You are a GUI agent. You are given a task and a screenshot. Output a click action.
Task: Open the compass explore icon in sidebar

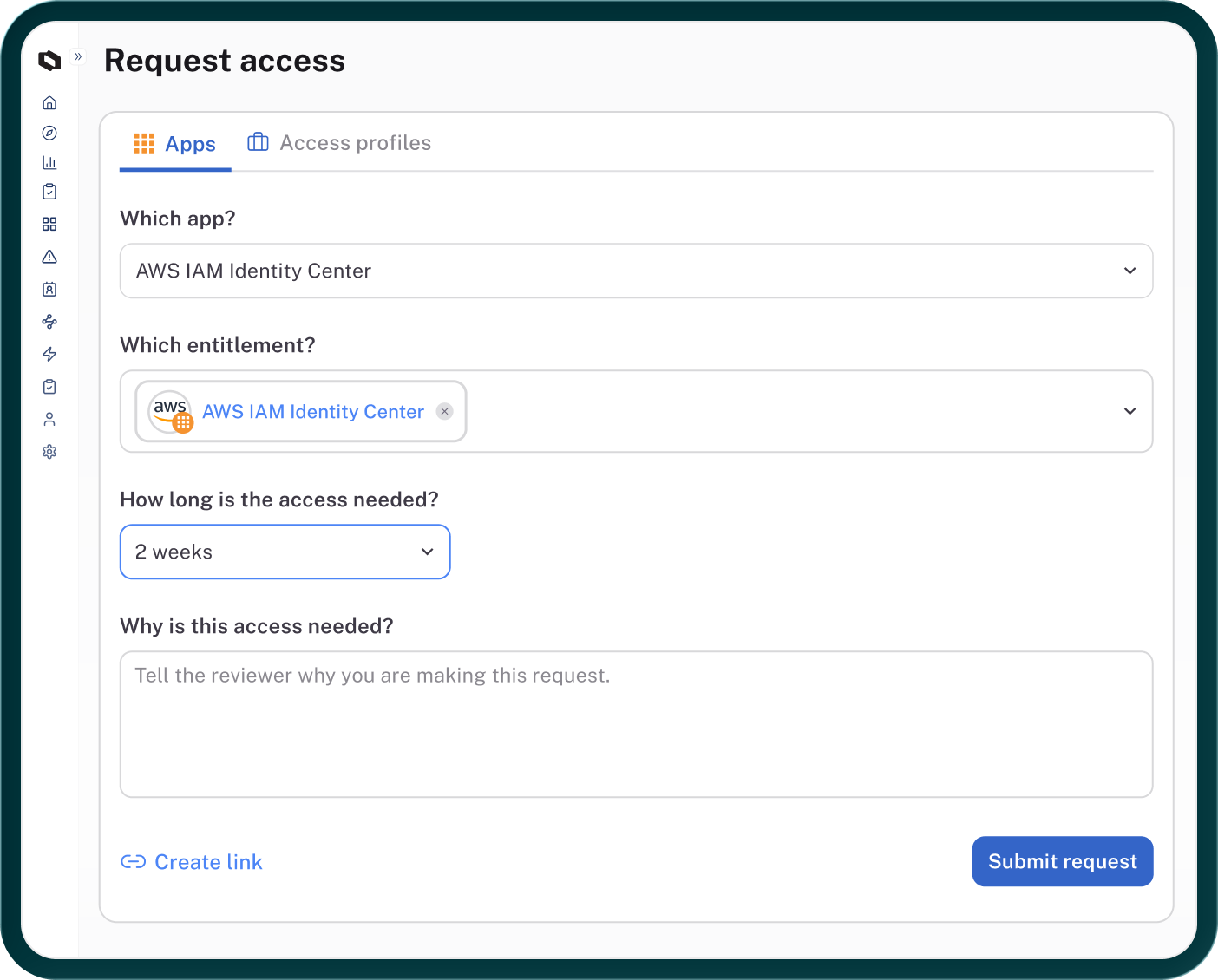click(x=49, y=133)
